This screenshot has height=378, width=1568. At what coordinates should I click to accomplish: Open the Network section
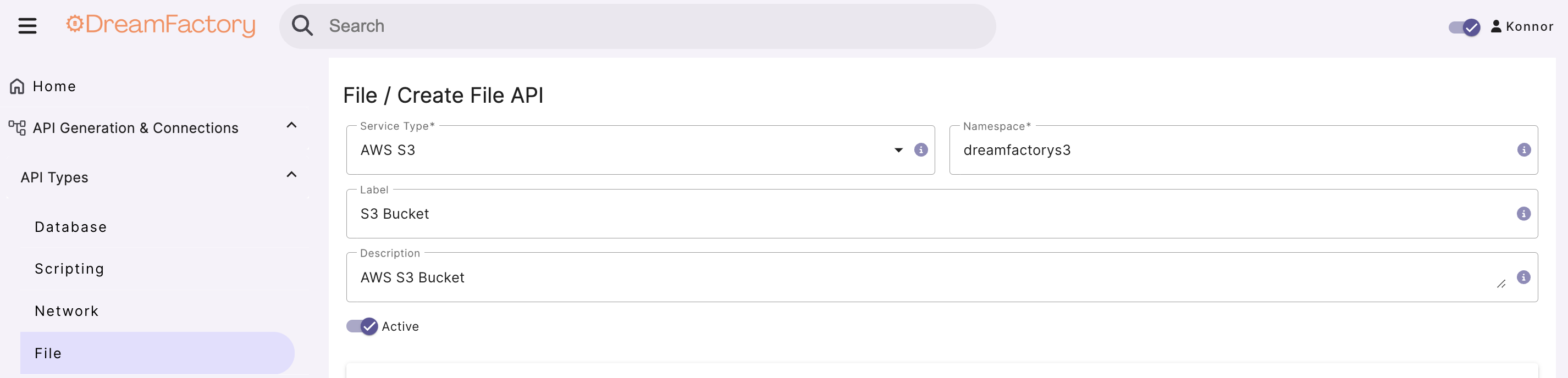tap(67, 310)
